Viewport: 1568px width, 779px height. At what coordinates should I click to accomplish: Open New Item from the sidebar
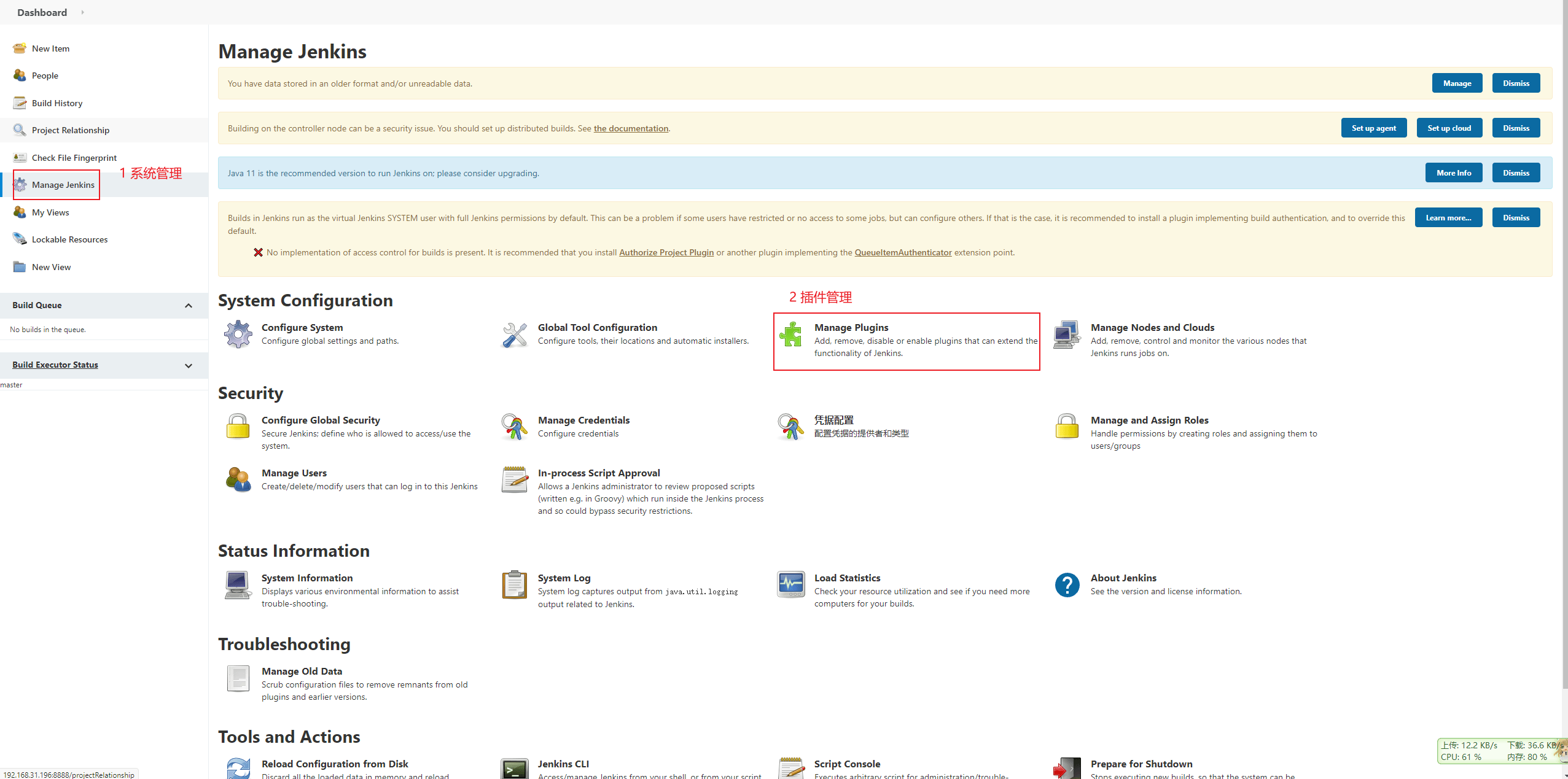(x=50, y=48)
